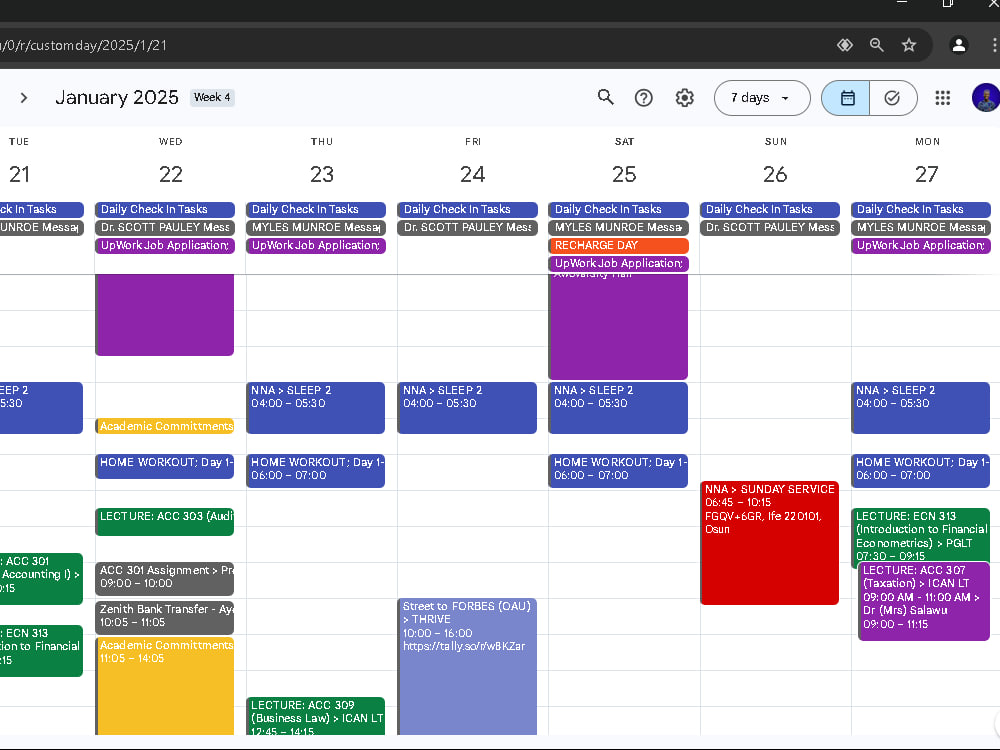The height and width of the screenshot is (750, 1000).
Task: Open Wednesday's UpWork Job Application event
Action: pos(165,246)
